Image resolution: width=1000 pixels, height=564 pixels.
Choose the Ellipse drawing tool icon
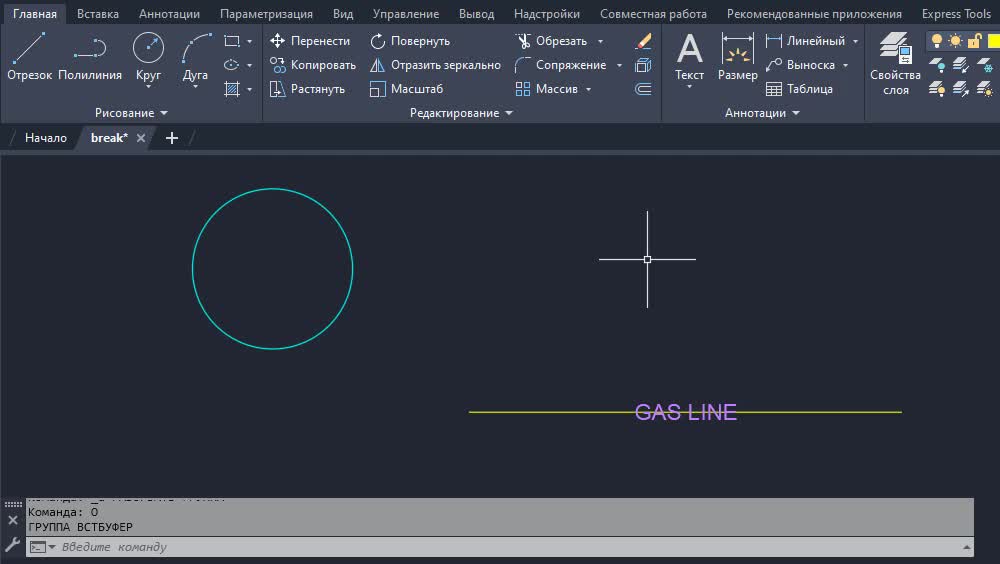coord(232,65)
